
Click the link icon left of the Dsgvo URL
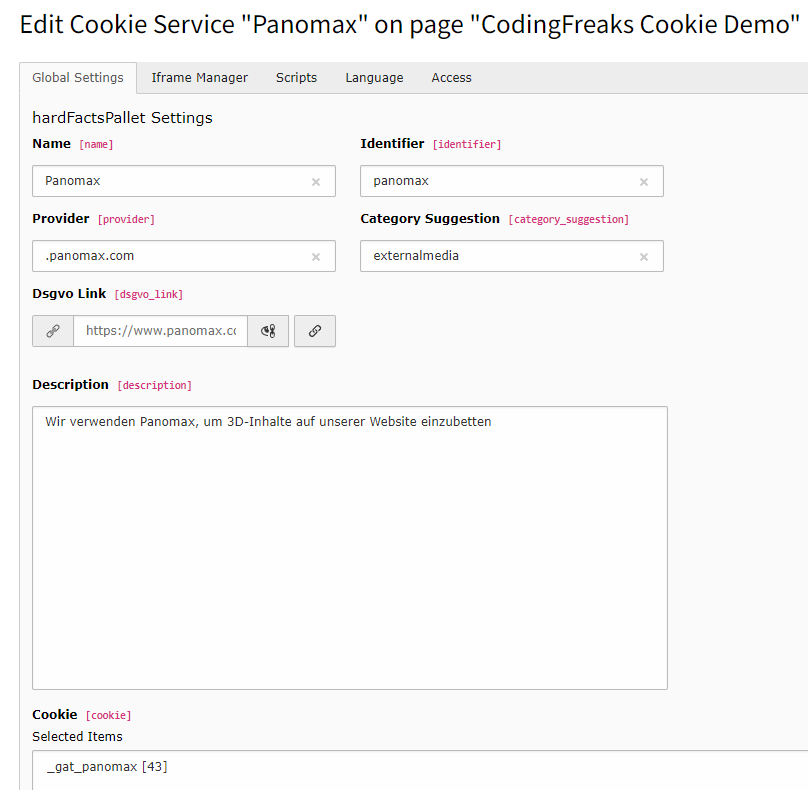pos(53,331)
